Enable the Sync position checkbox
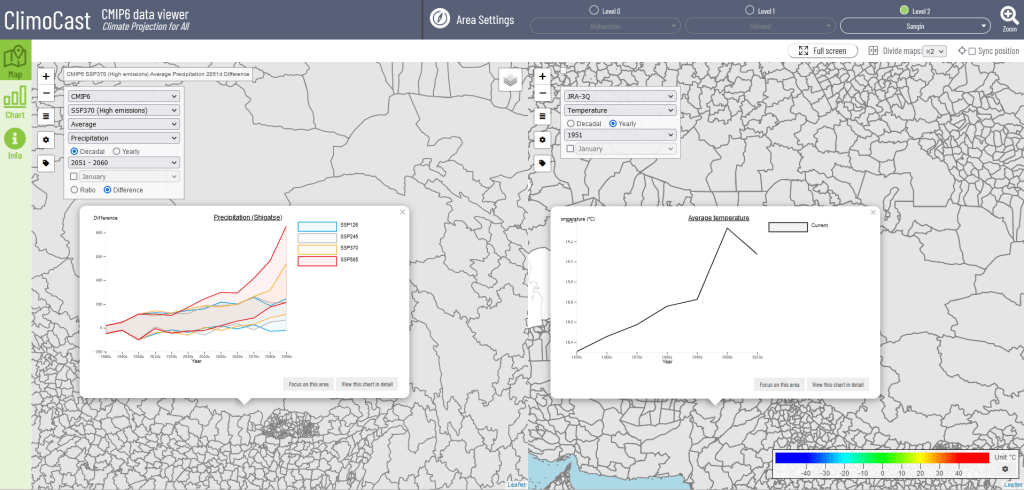1024x490 pixels. (x=972, y=51)
